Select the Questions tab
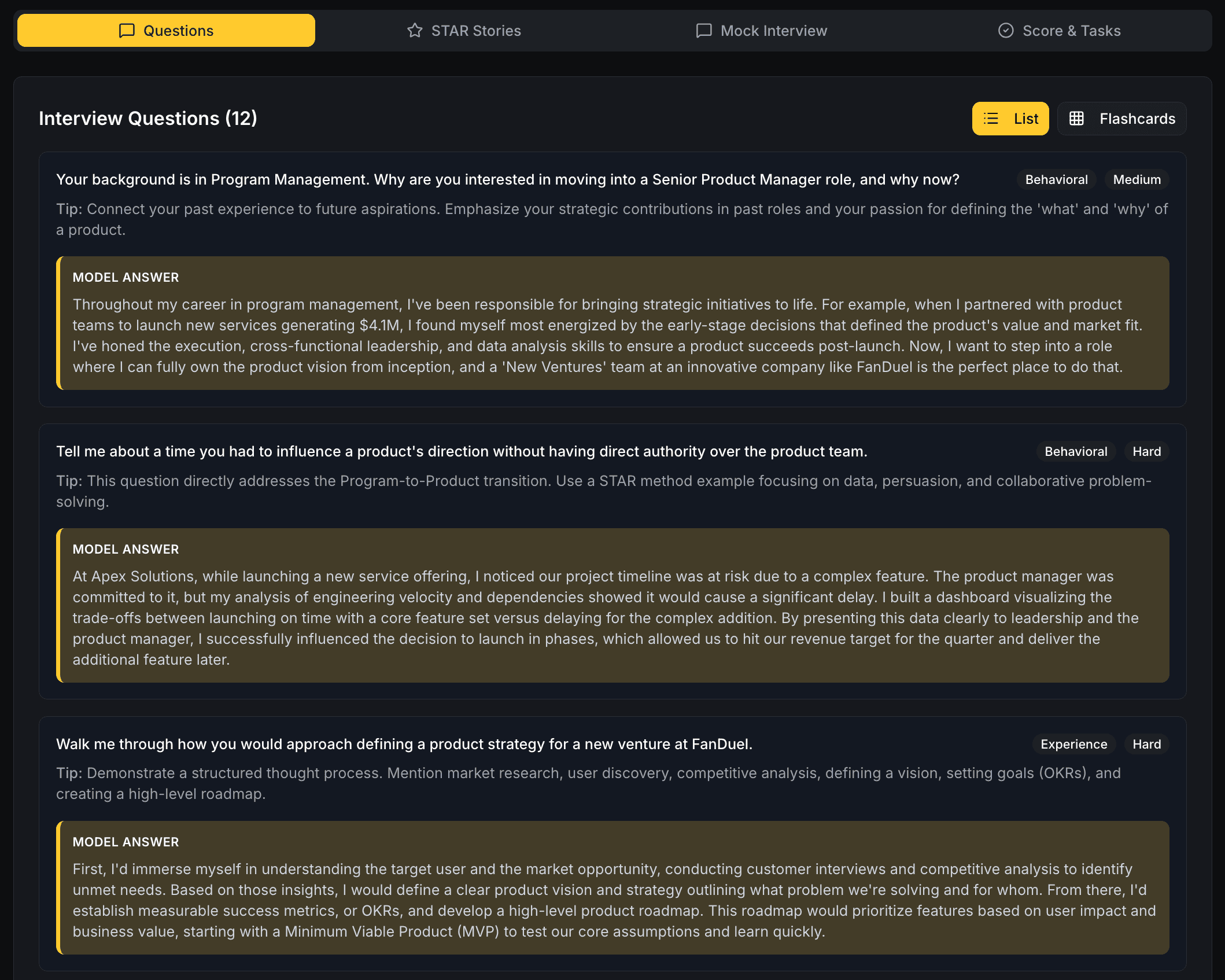This screenshot has width=1225, height=980. click(x=165, y=30)
